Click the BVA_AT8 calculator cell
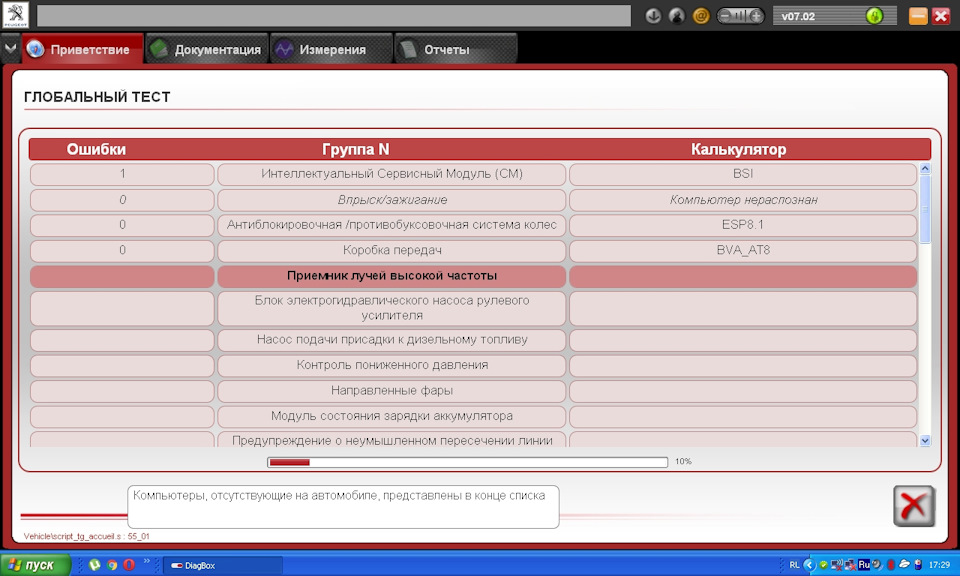Screen dimensions: 960x576 [x=743, y=250]
